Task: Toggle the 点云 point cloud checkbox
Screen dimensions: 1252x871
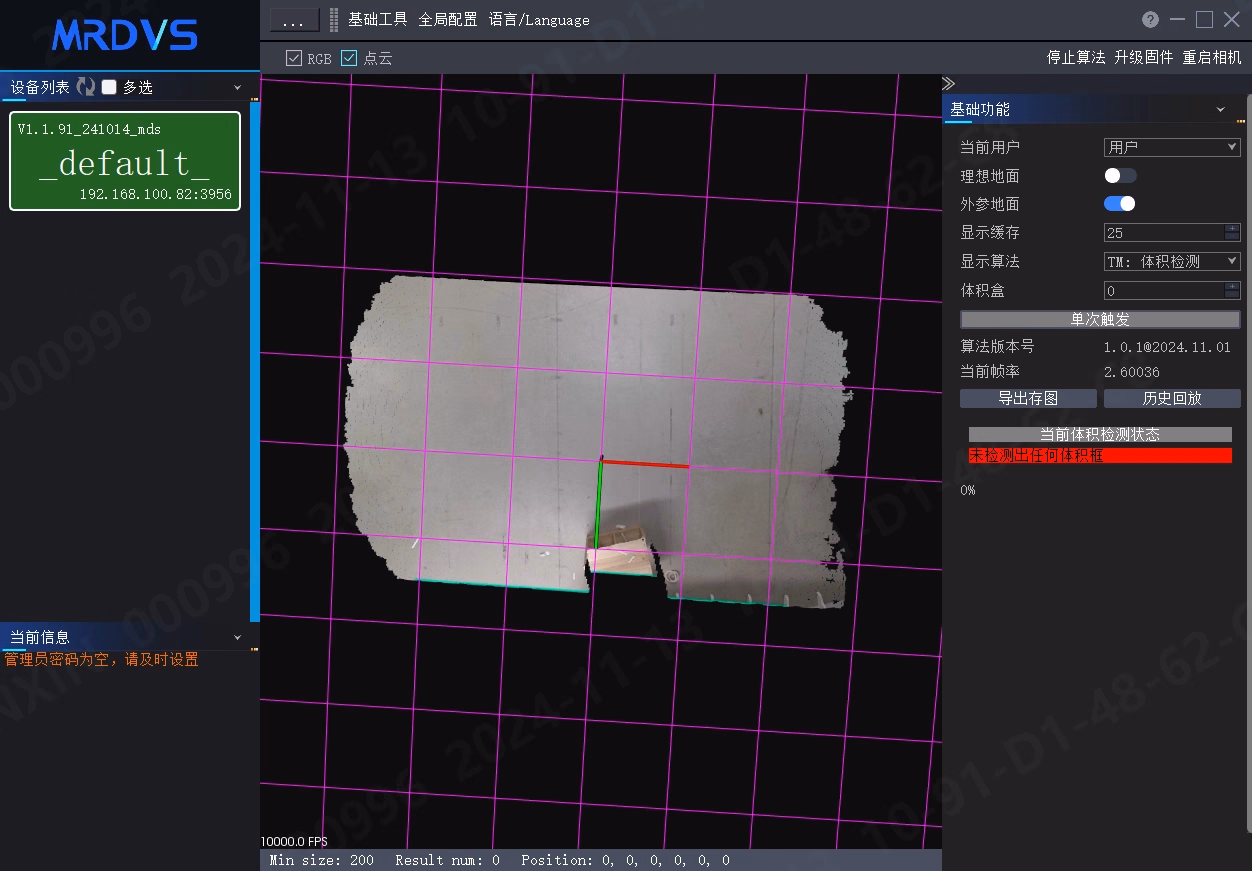Action: [x=349, y=58]
